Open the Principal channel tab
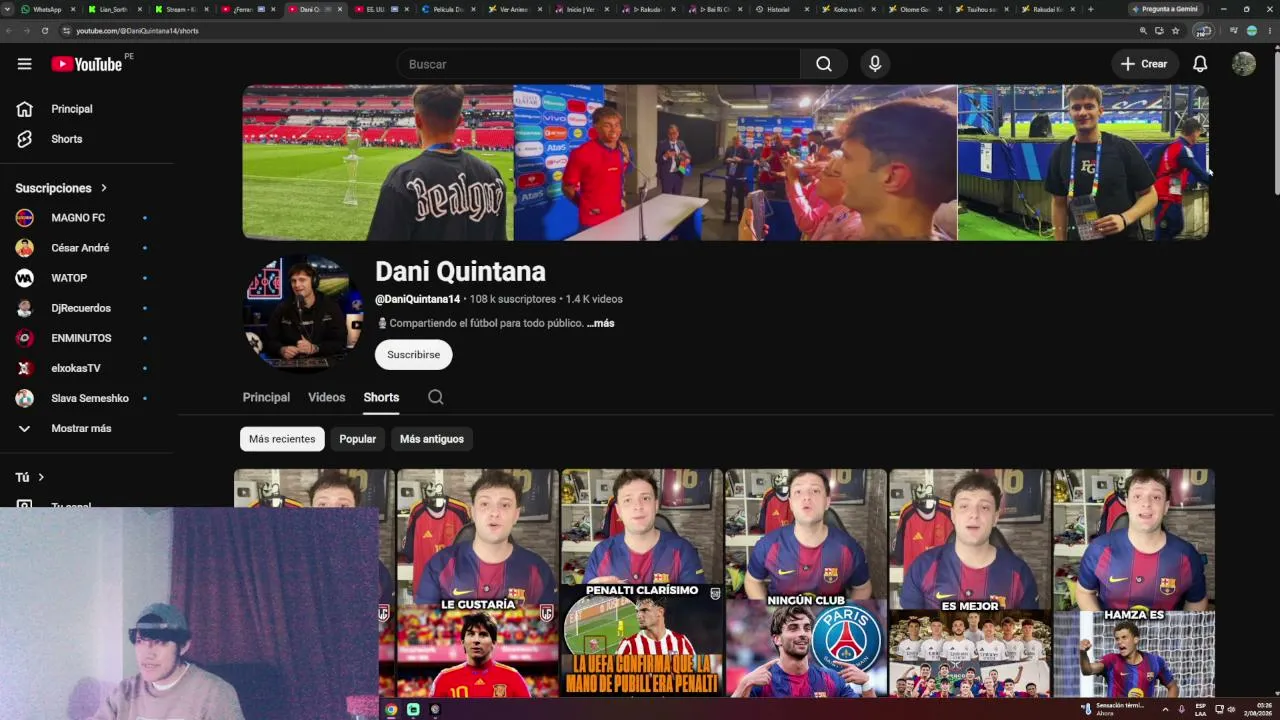Screen dimensions: 1280x720 266,397
